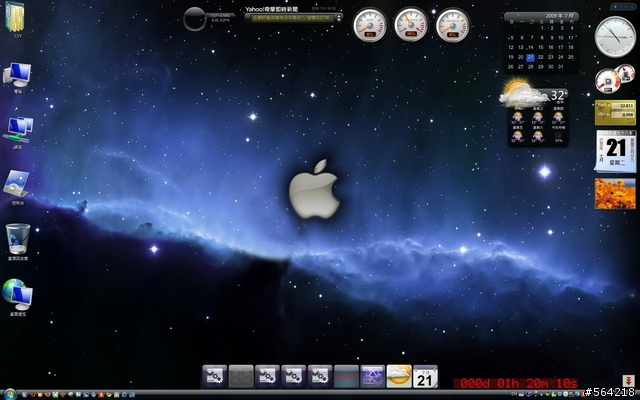The image size is (640, 400).
Task: Click the left CPU gauge gadget
Action: tap(370, 25)
